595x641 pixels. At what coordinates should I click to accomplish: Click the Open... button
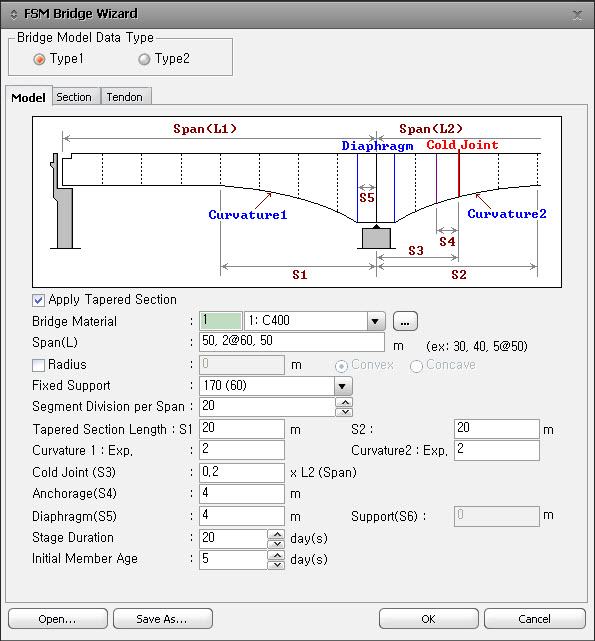58,619
